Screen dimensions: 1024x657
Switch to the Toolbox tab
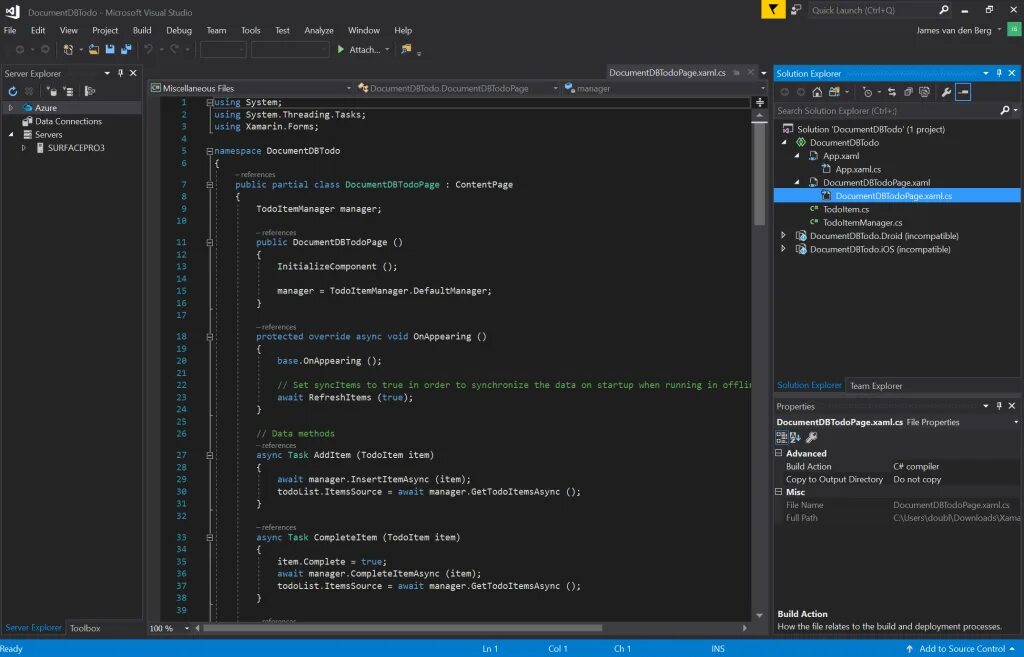85,628
